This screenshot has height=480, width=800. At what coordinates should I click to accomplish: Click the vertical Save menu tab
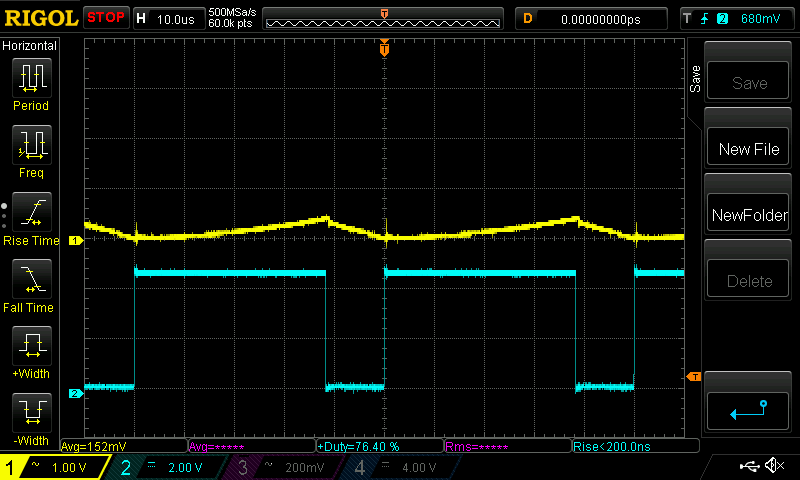(695, 80)
